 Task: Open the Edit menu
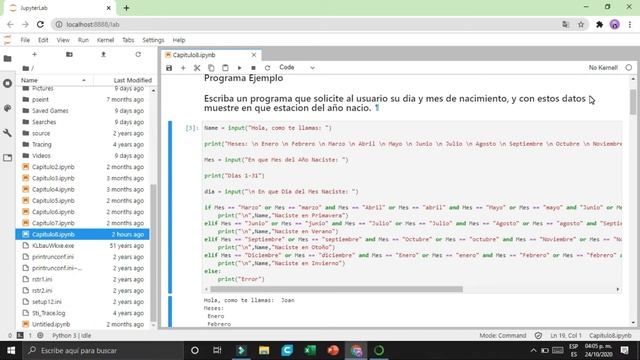(x=43, y=40)
